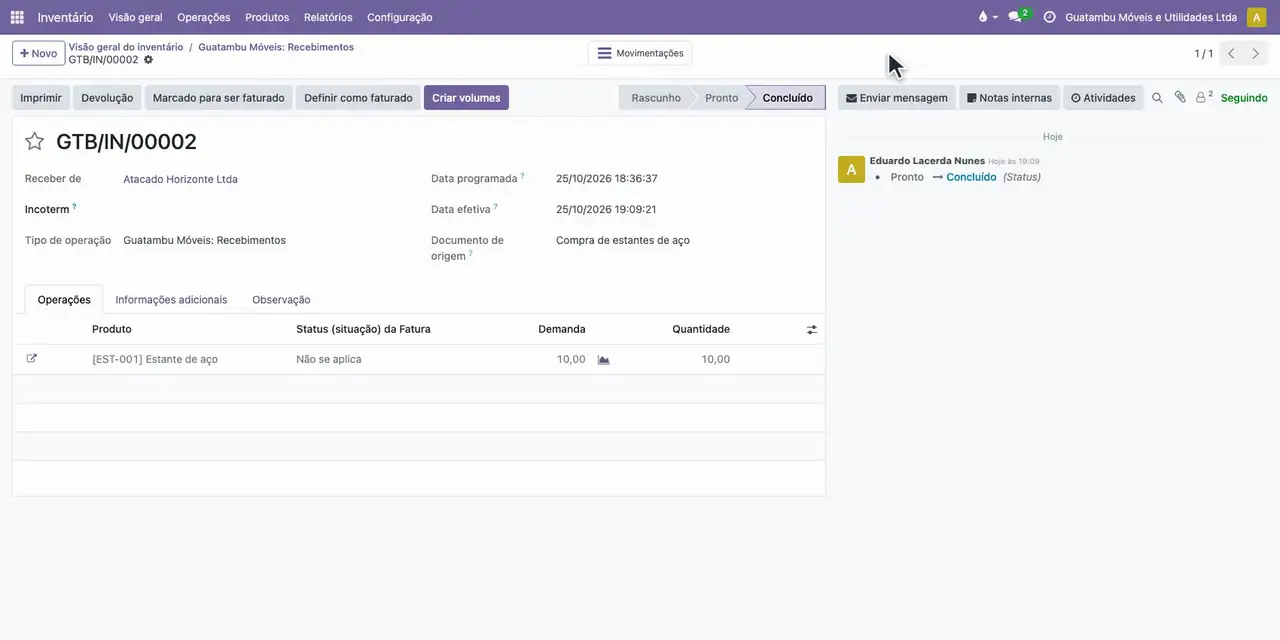Screen dimensions: 1280x640
Task: Click the forecast chart icon next to demand
Action: 603,359
